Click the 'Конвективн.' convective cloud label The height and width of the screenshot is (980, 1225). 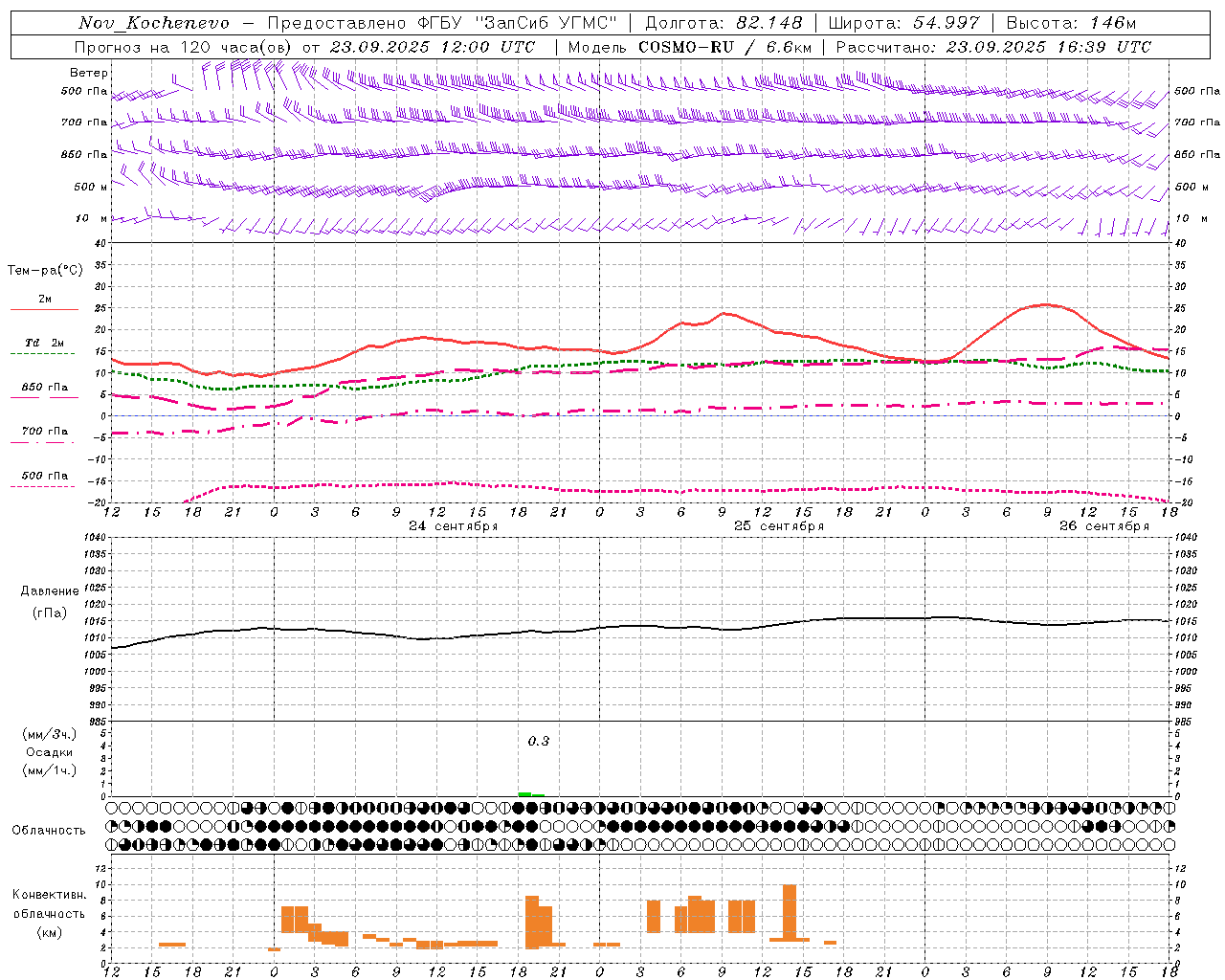[x=50, y=895]
